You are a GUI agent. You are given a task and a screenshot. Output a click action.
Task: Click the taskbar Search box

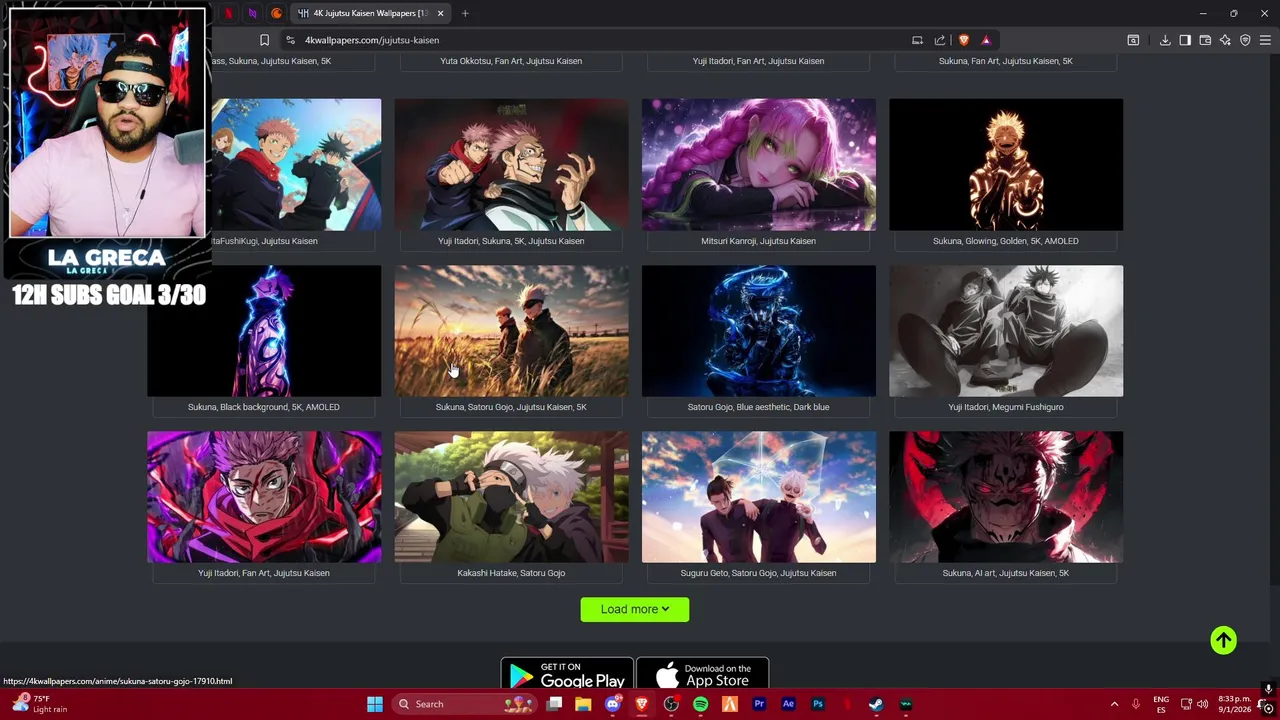463,704
